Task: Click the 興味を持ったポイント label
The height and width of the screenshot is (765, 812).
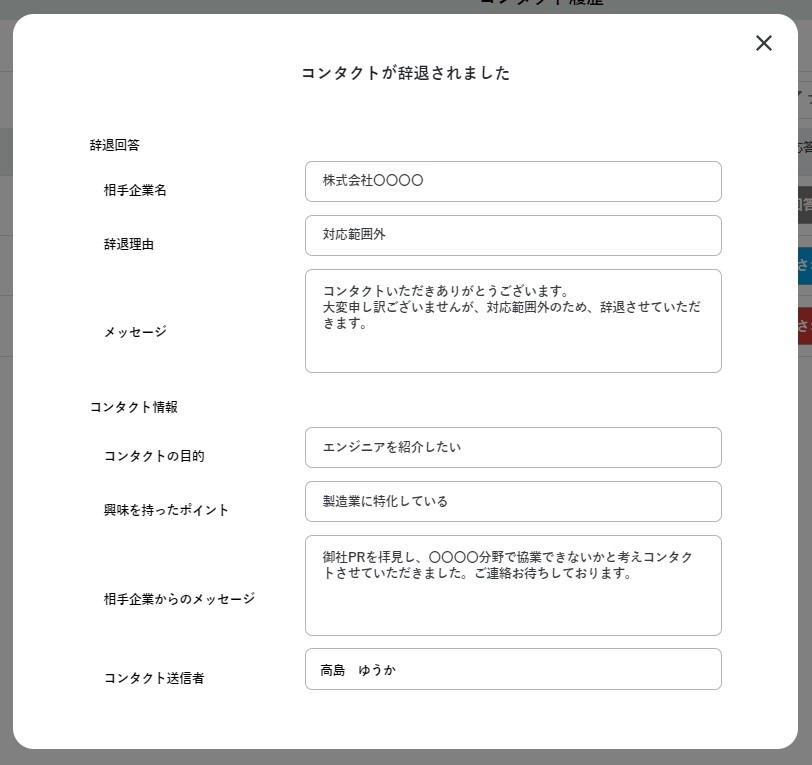Action: tap(166, 510)
